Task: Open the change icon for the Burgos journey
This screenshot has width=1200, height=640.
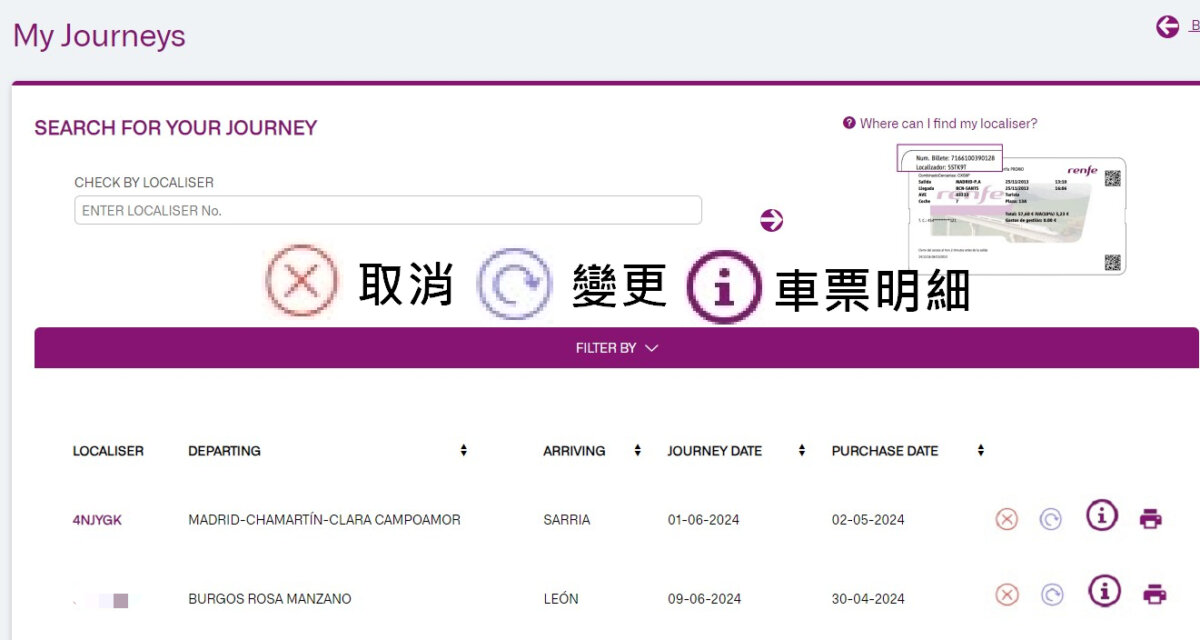Action: point(1050,592)
